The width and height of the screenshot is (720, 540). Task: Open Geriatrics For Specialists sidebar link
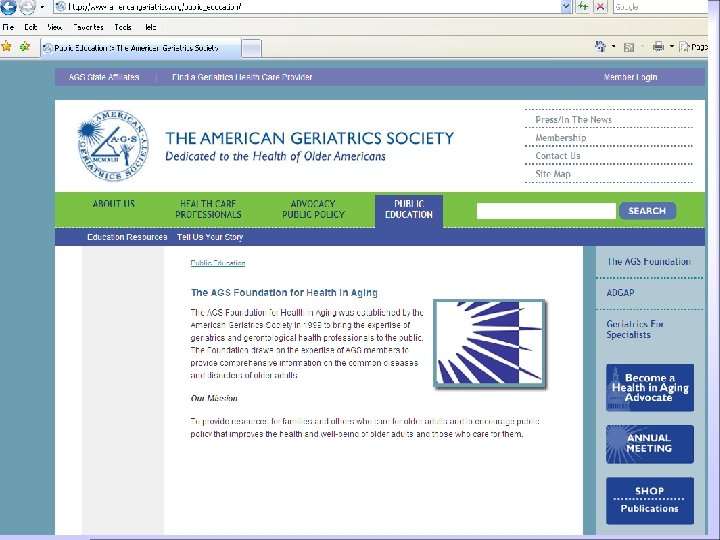[635, 329]
